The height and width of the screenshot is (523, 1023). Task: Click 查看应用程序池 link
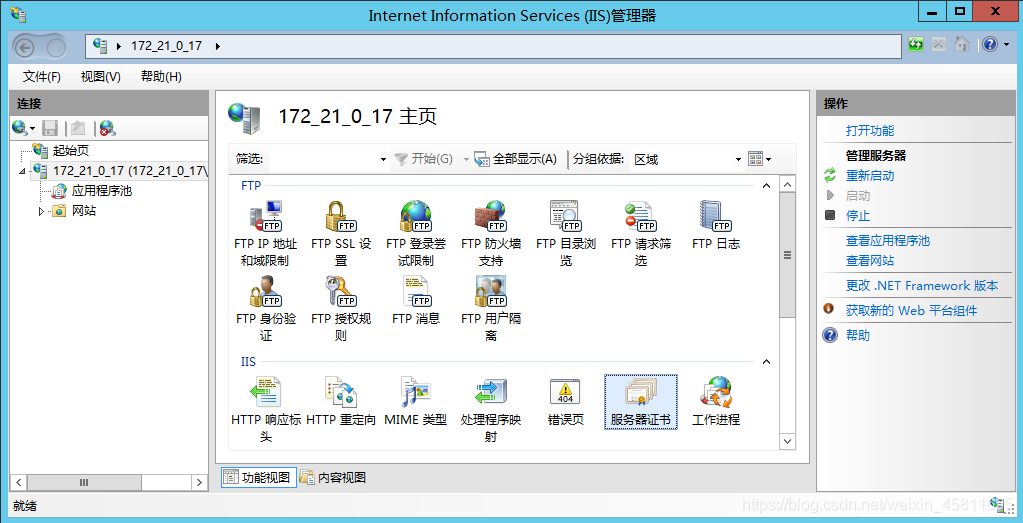[x=887, y=241]
